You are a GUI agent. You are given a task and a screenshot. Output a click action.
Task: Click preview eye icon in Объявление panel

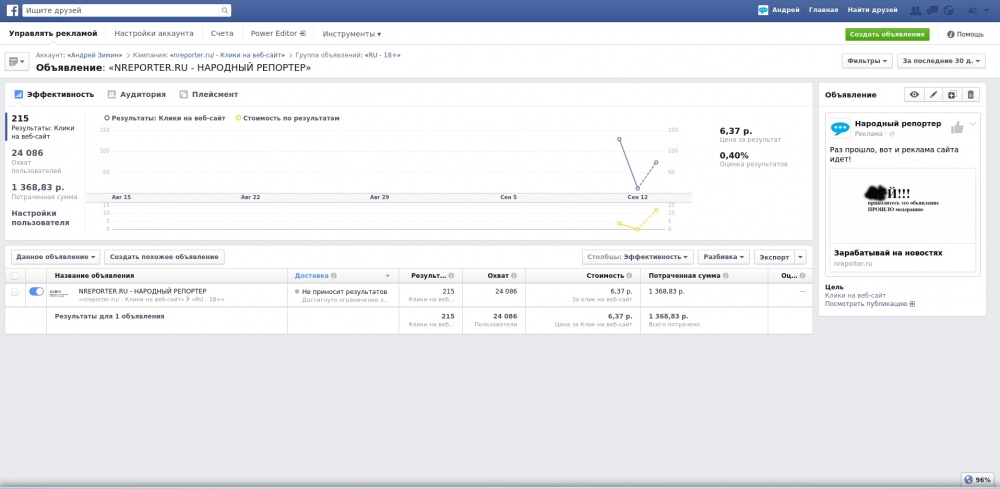coord(914,94)
